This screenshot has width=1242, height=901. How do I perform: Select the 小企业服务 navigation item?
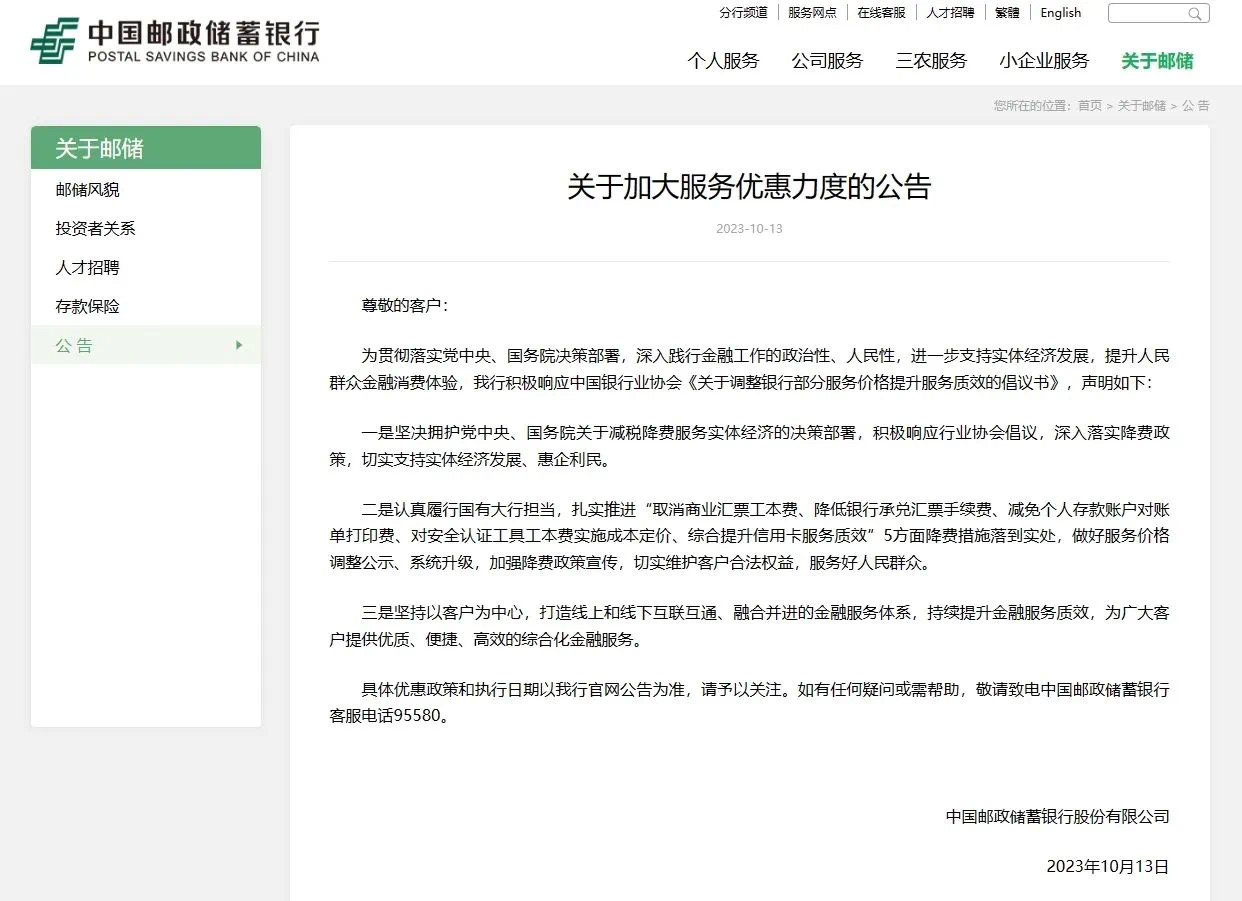pos(1044,61)
